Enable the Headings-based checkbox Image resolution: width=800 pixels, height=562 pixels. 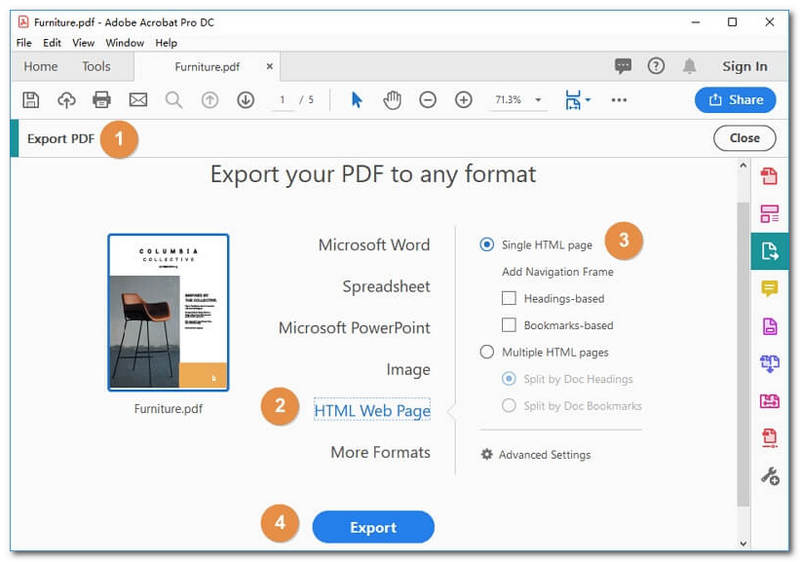click(x=509, y=298)
